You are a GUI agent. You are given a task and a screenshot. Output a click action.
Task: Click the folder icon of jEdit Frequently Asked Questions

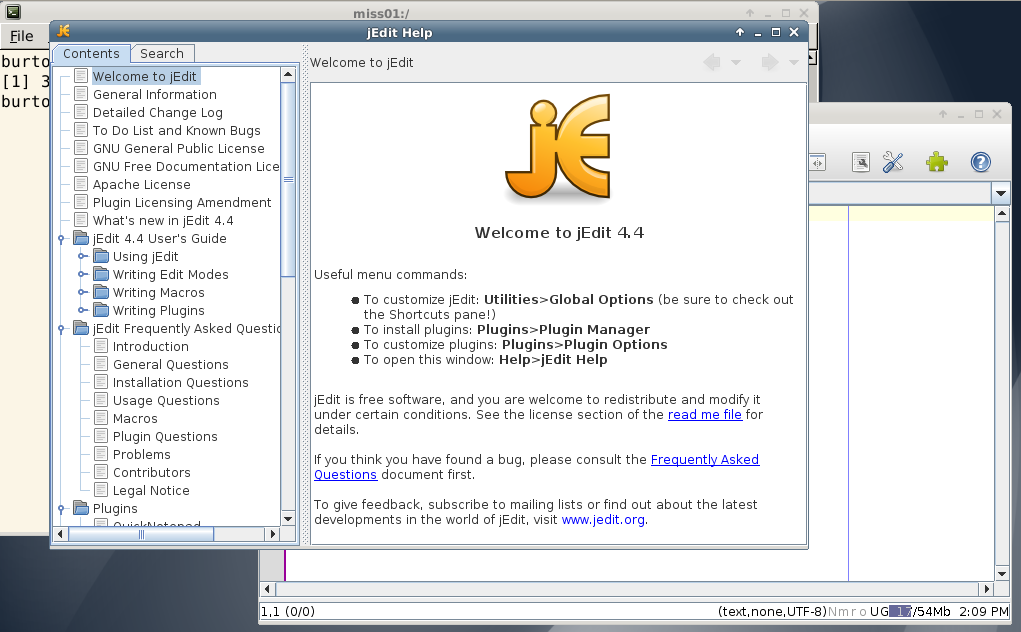point(81,328)
